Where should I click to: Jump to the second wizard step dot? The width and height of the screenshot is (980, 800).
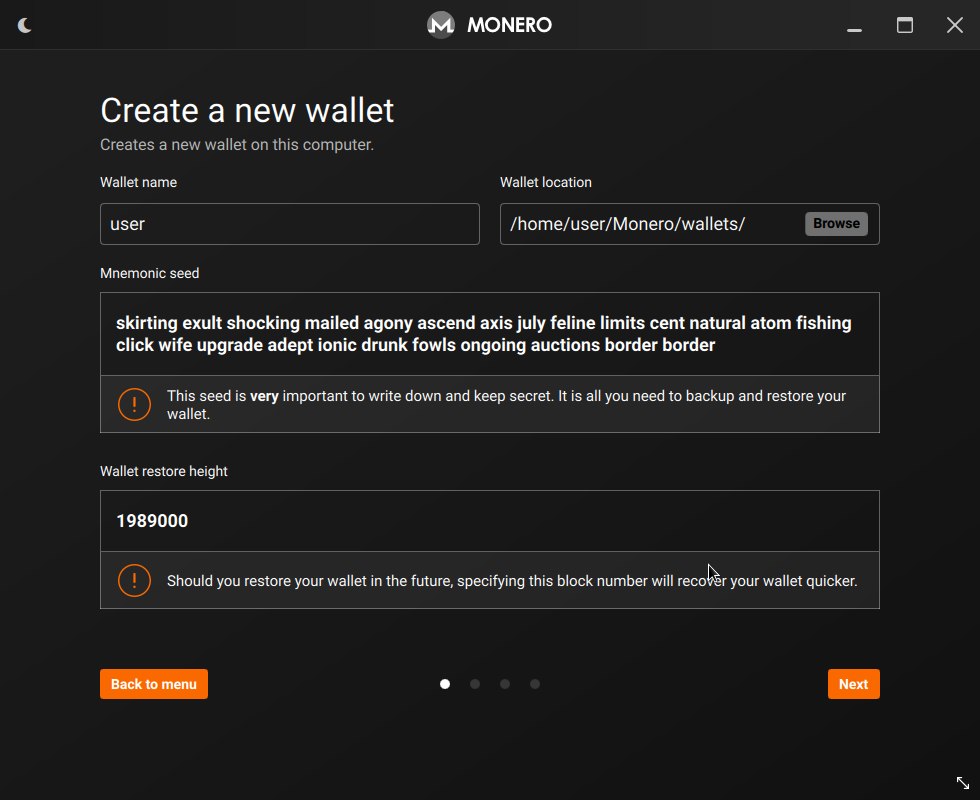point(475,684)
